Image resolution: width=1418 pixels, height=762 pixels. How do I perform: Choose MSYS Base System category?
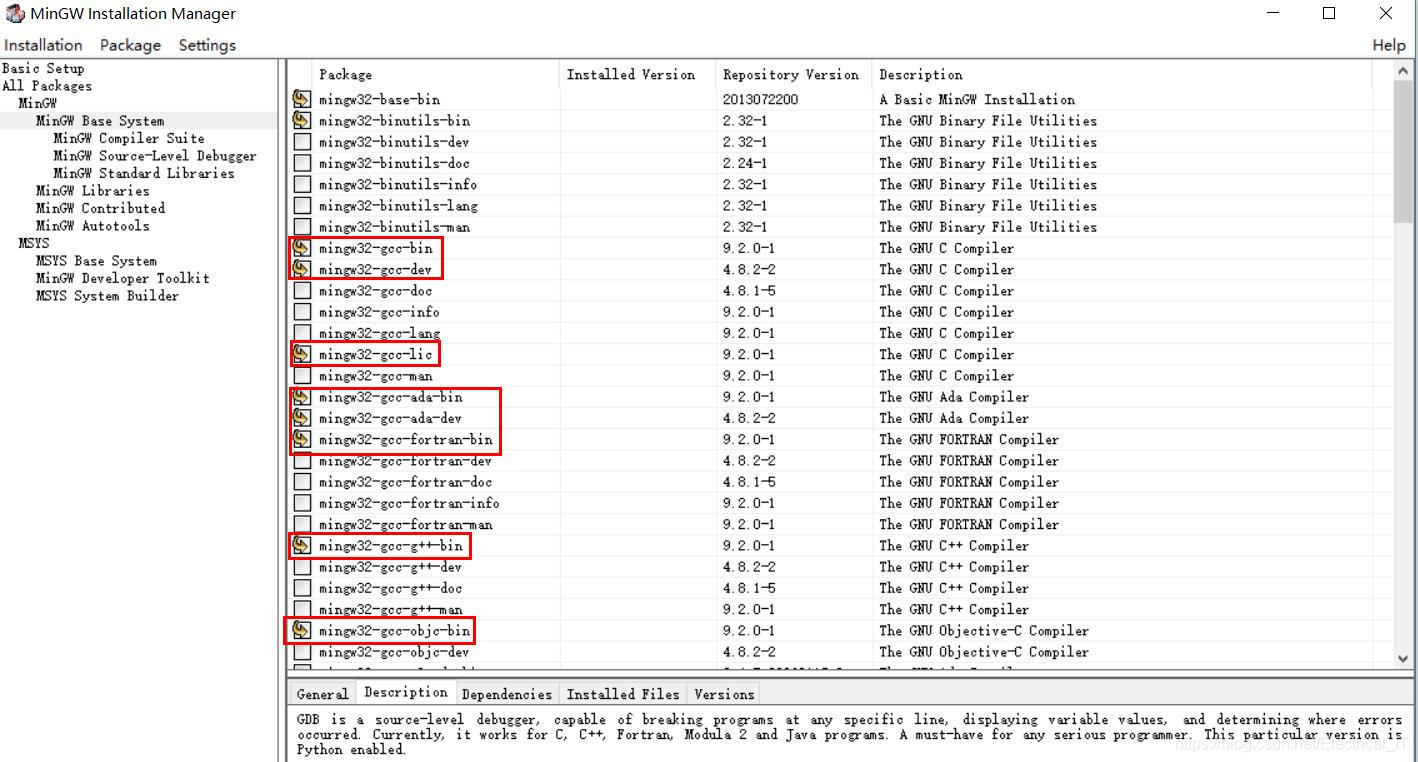click(x=96, y=260)
